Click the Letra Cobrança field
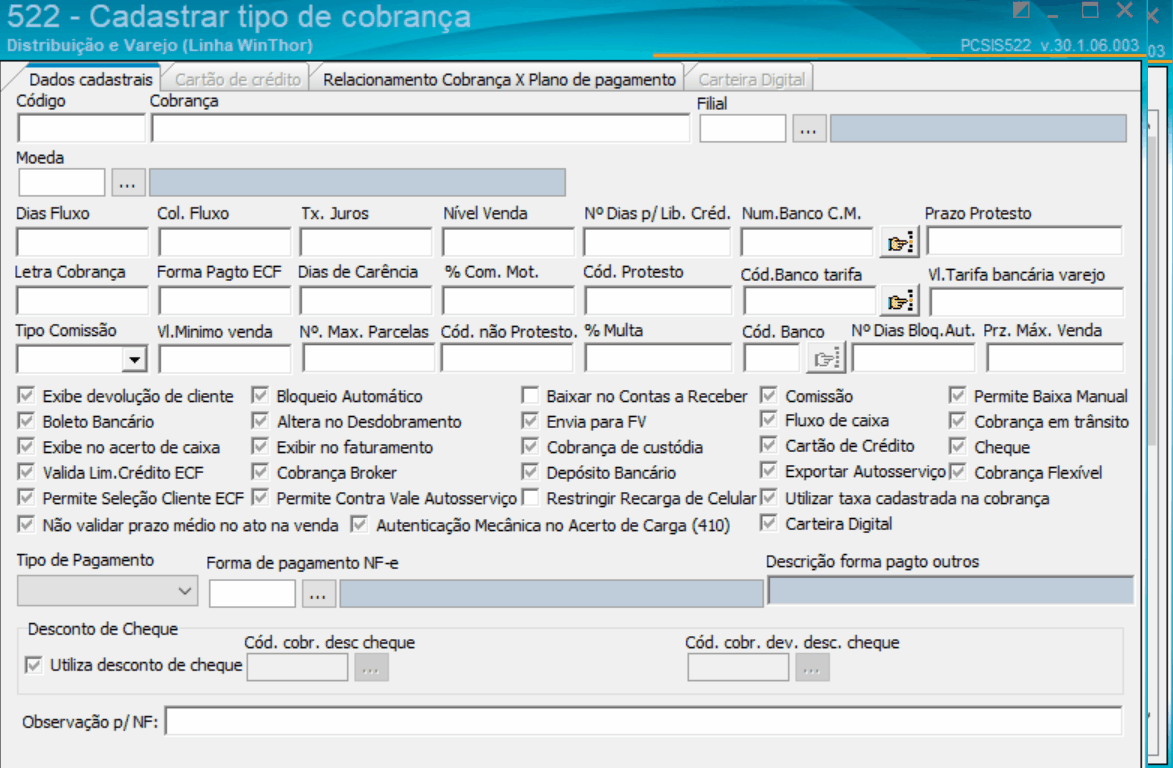The height and width of the screenshot is (768, 1173). [x=82, y=301]
